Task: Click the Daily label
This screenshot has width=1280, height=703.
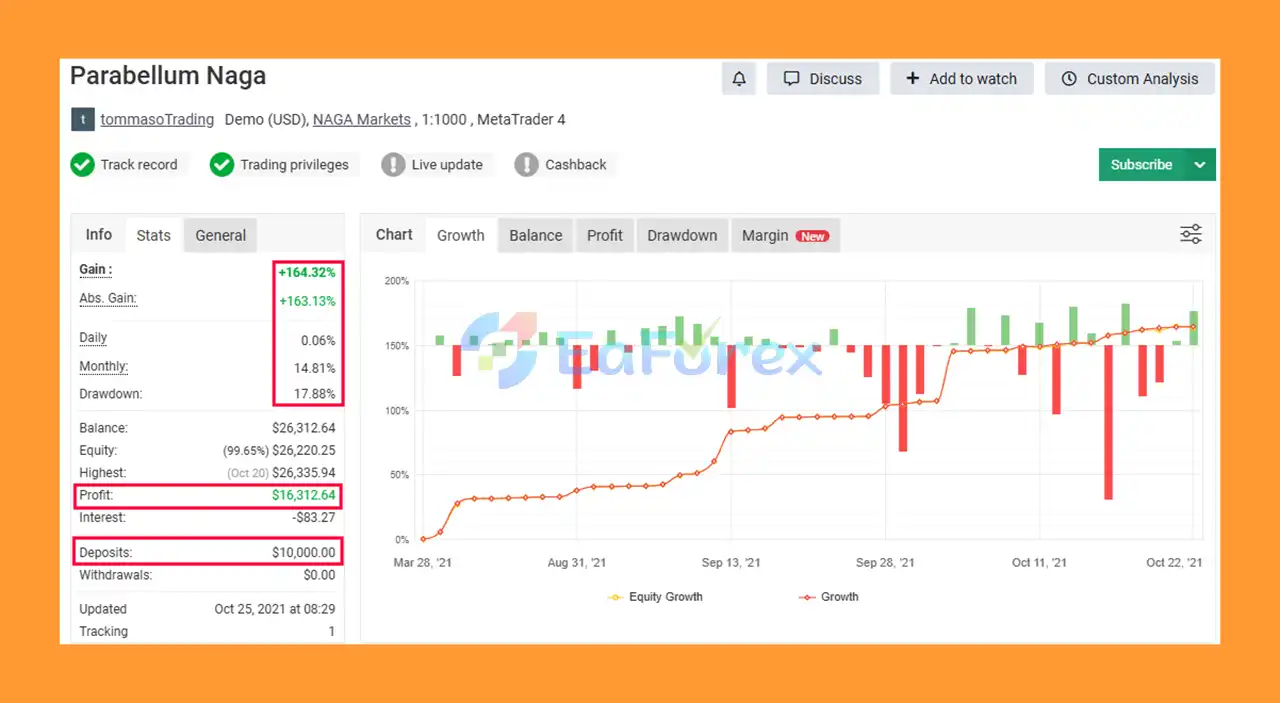Action: pos(93,338)
